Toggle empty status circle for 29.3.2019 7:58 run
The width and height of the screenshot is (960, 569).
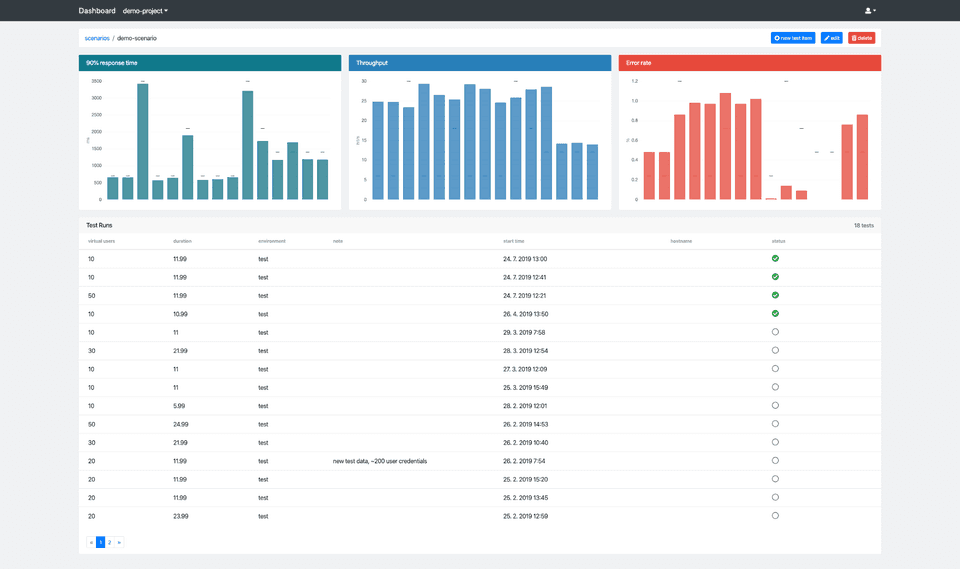(x=775, y=332)
